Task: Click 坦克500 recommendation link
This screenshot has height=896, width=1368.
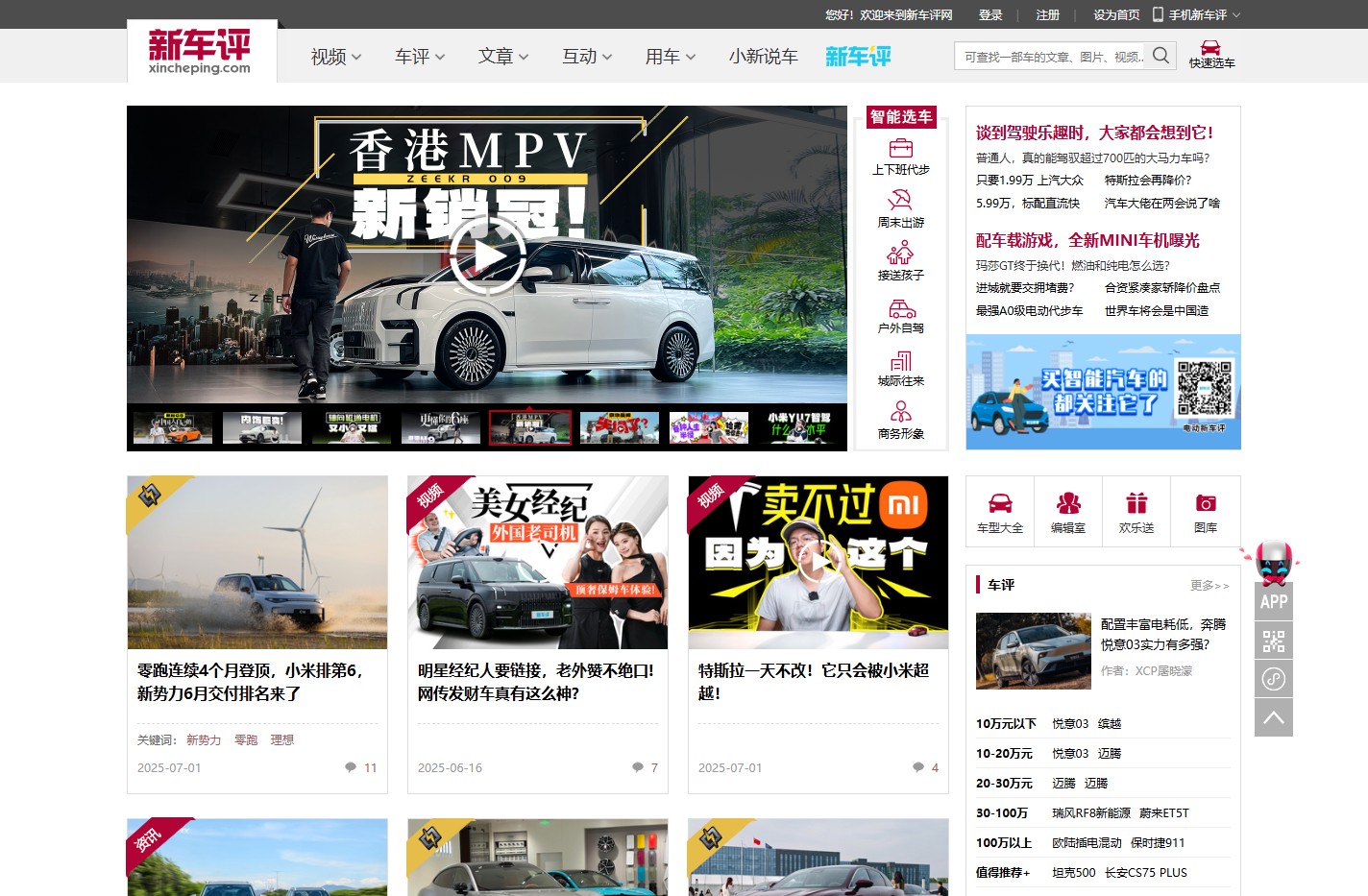Action: point(1073,873)
